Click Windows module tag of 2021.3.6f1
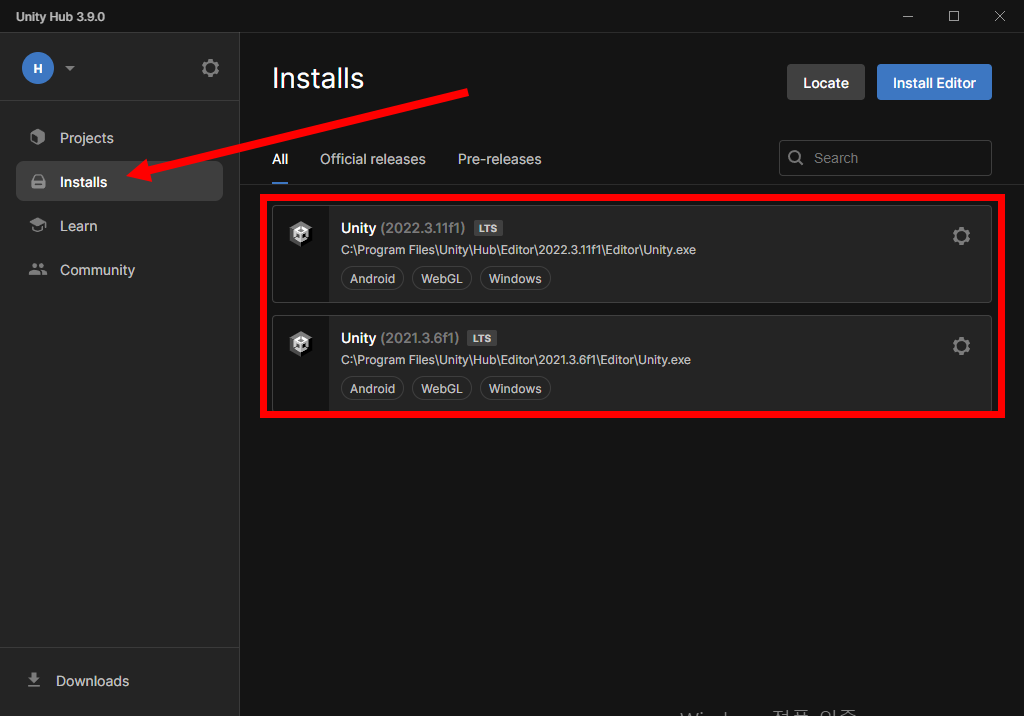This screenshot has width=1024, height=716. pos(515,388)
